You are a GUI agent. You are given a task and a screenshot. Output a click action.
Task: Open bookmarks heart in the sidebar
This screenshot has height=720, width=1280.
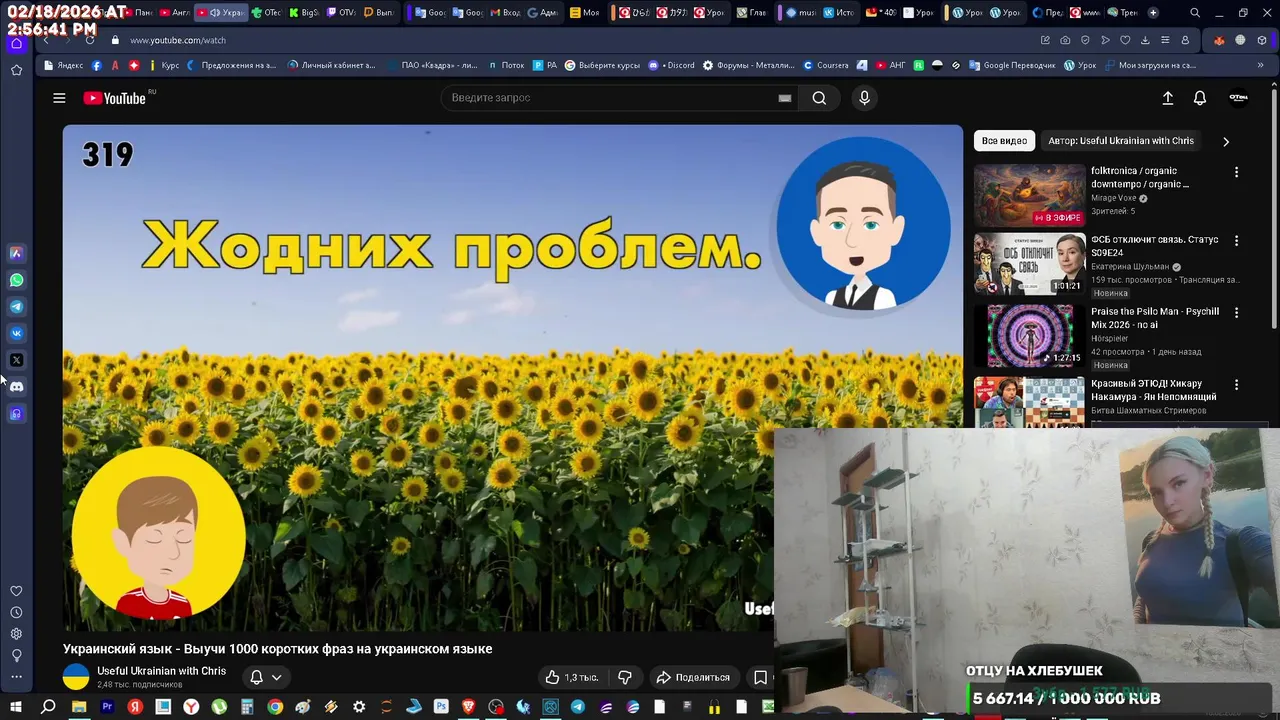pos(16,591)
